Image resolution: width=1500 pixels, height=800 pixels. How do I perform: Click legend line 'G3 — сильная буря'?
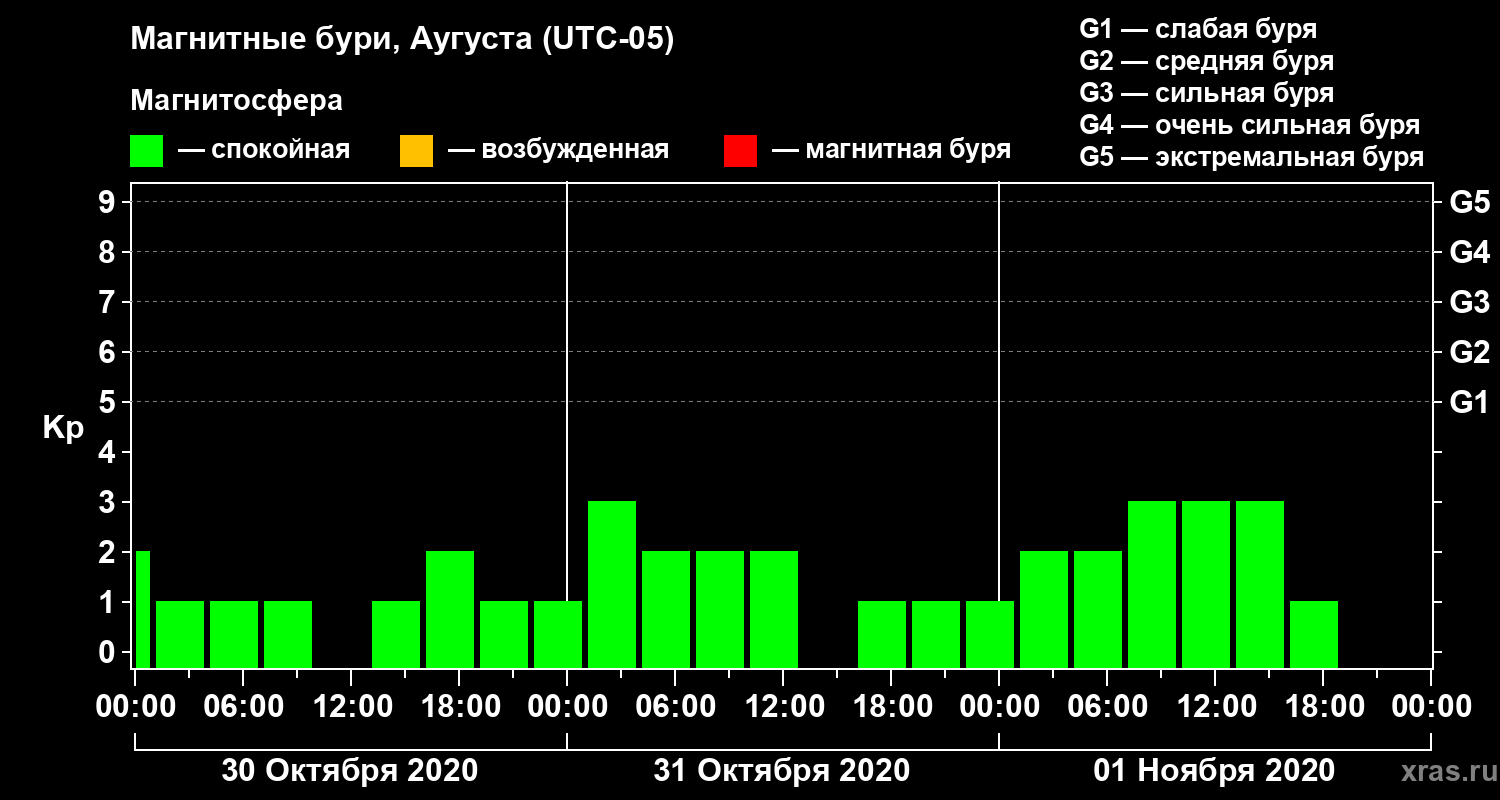point(1206,93)
